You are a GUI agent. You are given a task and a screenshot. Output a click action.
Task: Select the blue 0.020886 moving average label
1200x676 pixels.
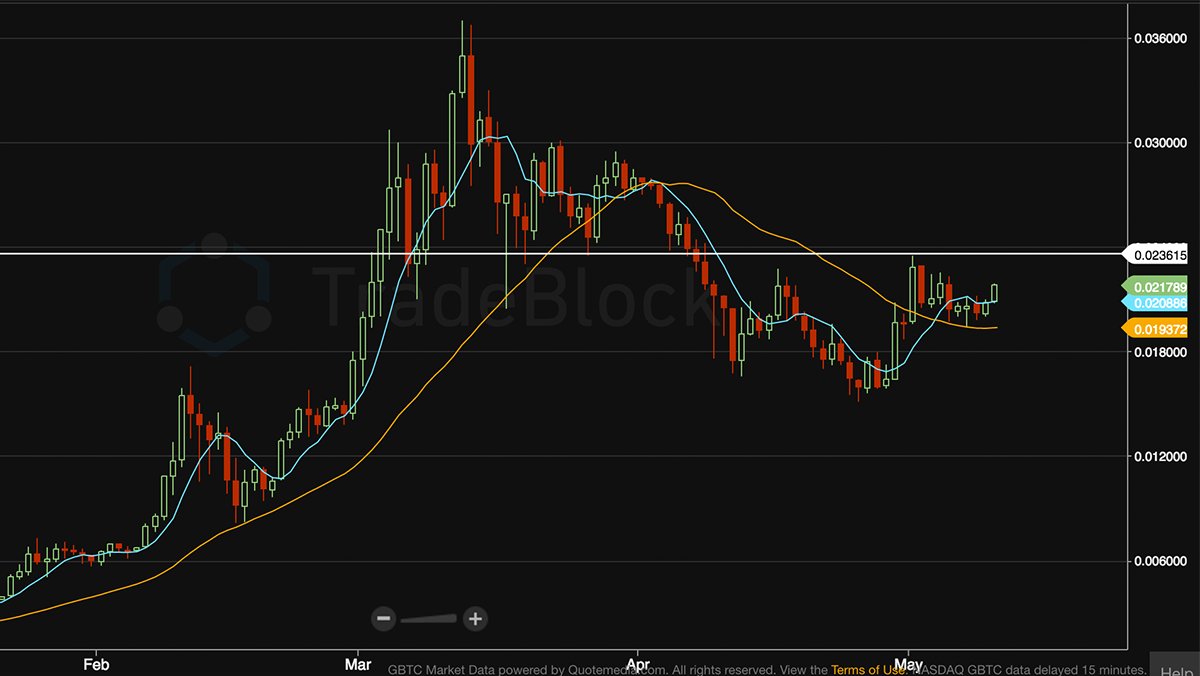coord(1156,302)
